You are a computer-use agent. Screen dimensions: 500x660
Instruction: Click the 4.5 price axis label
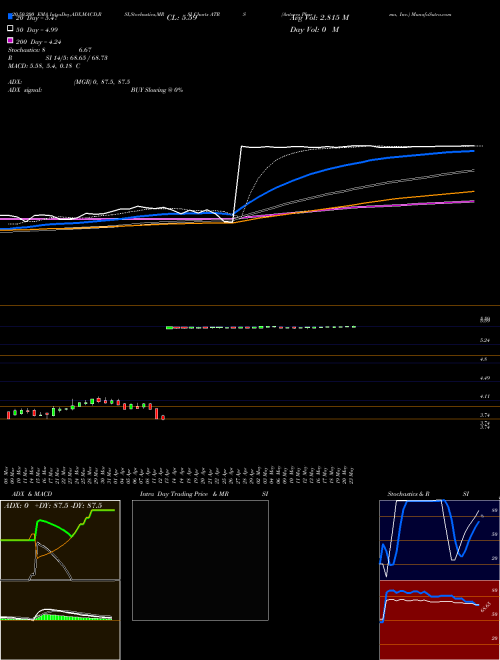coord(484,359)
